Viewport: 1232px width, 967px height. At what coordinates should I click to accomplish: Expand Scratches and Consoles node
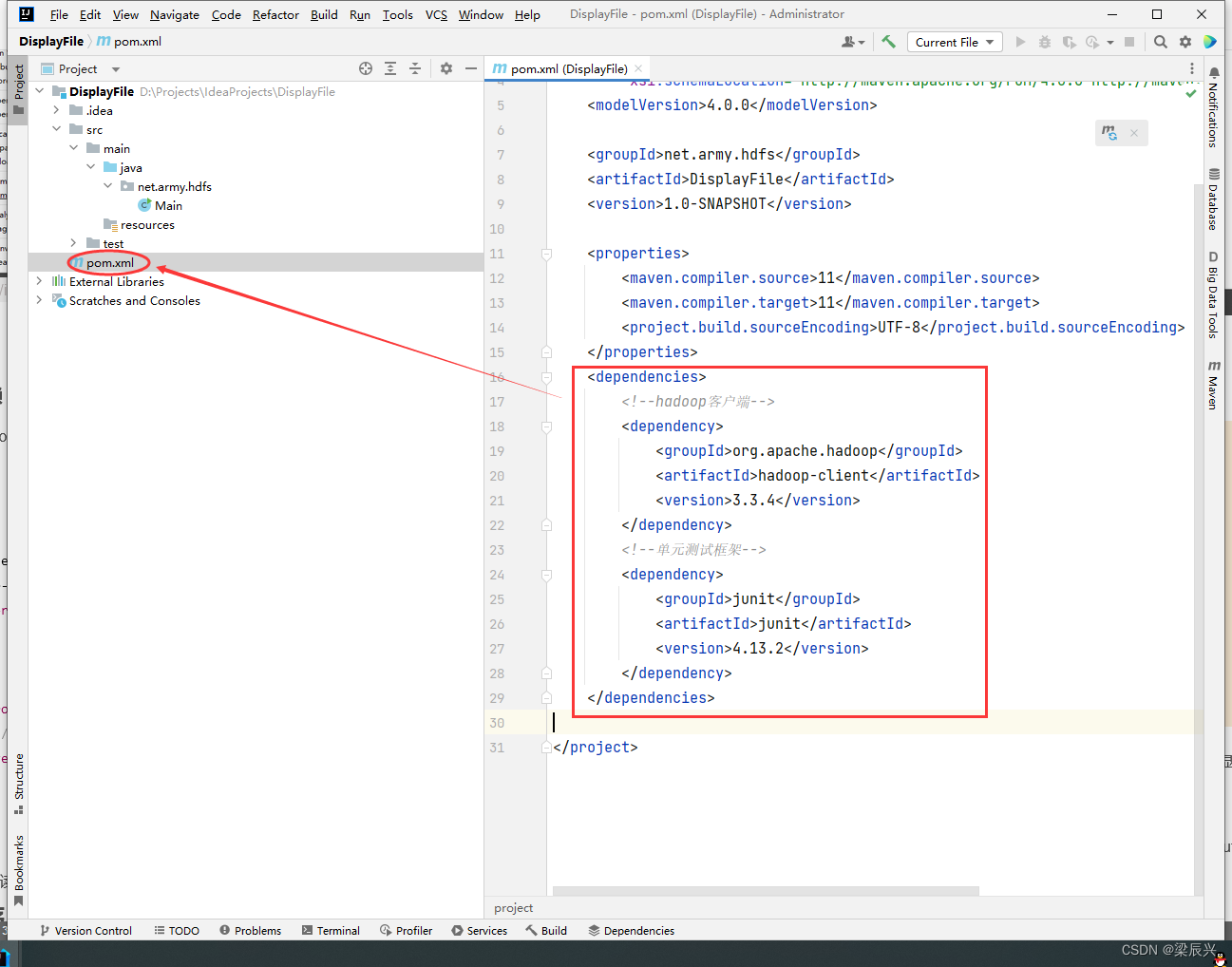[40, 300]
